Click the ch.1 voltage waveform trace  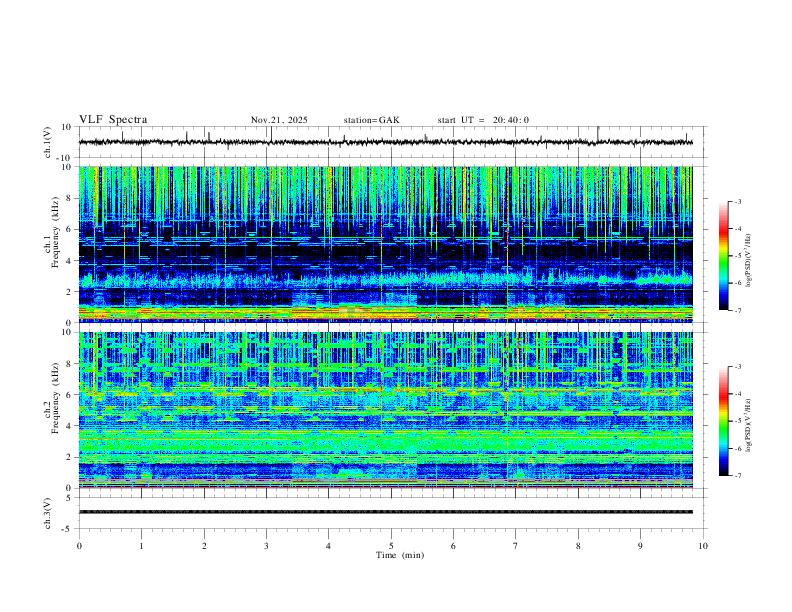[386, 142]
